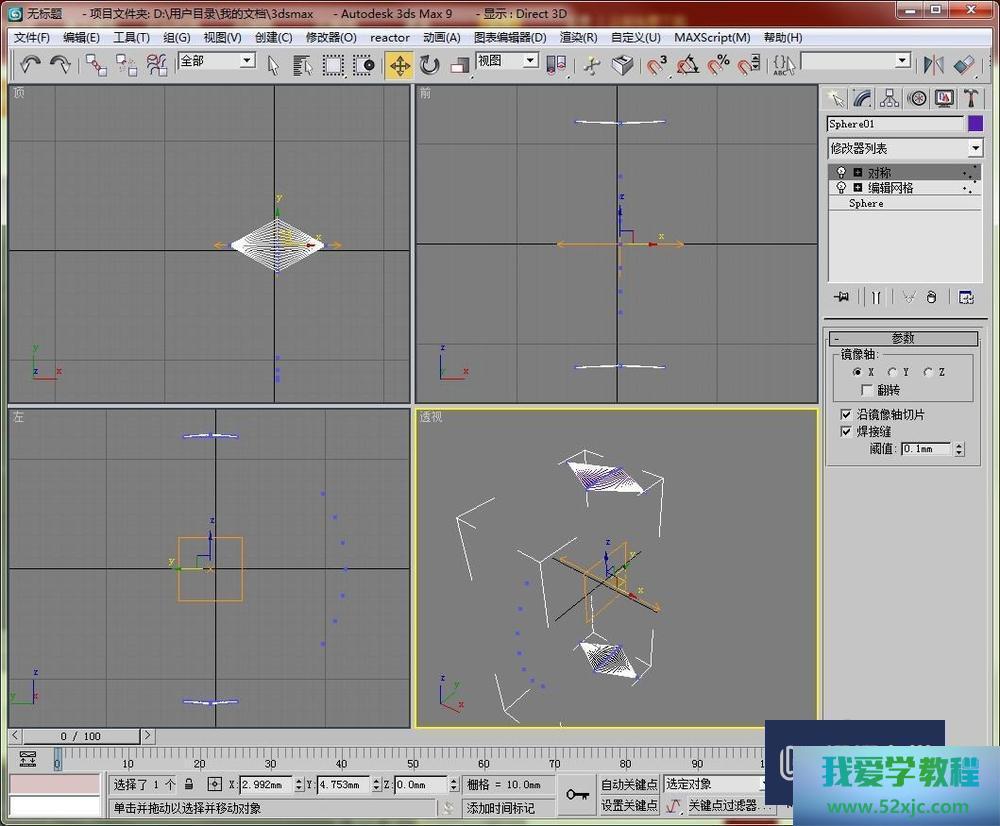Click the Mirror tool icon
The width and height of the screenshot is (1000, 826).
click(x=933, y=65)
